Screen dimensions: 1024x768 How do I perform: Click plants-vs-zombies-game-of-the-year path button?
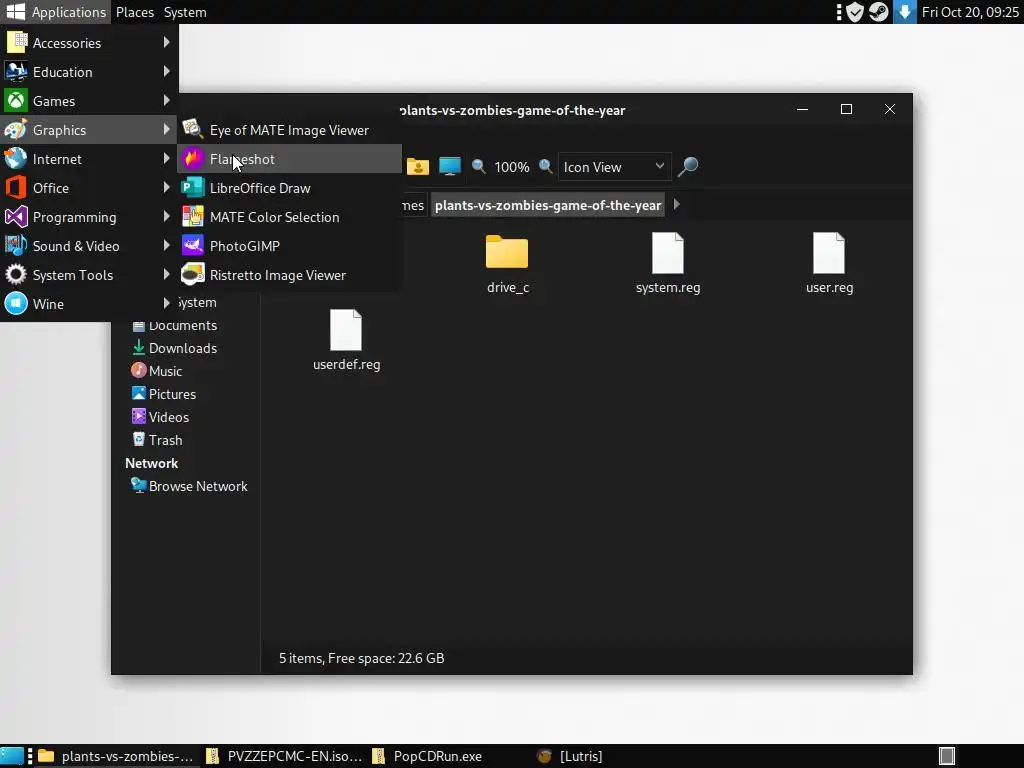[548, 205]
